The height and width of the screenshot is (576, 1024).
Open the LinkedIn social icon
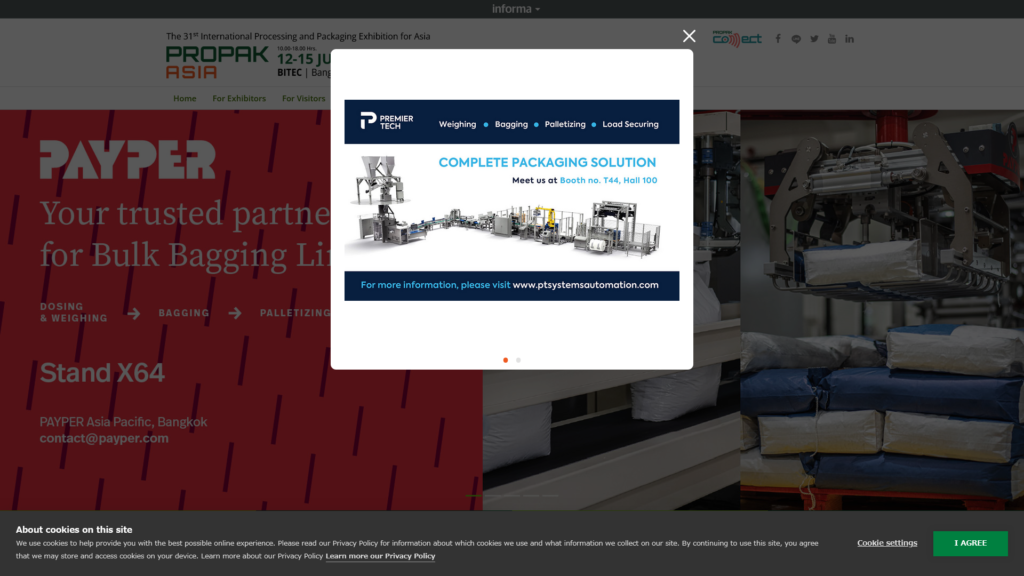(x=849, y=39)
